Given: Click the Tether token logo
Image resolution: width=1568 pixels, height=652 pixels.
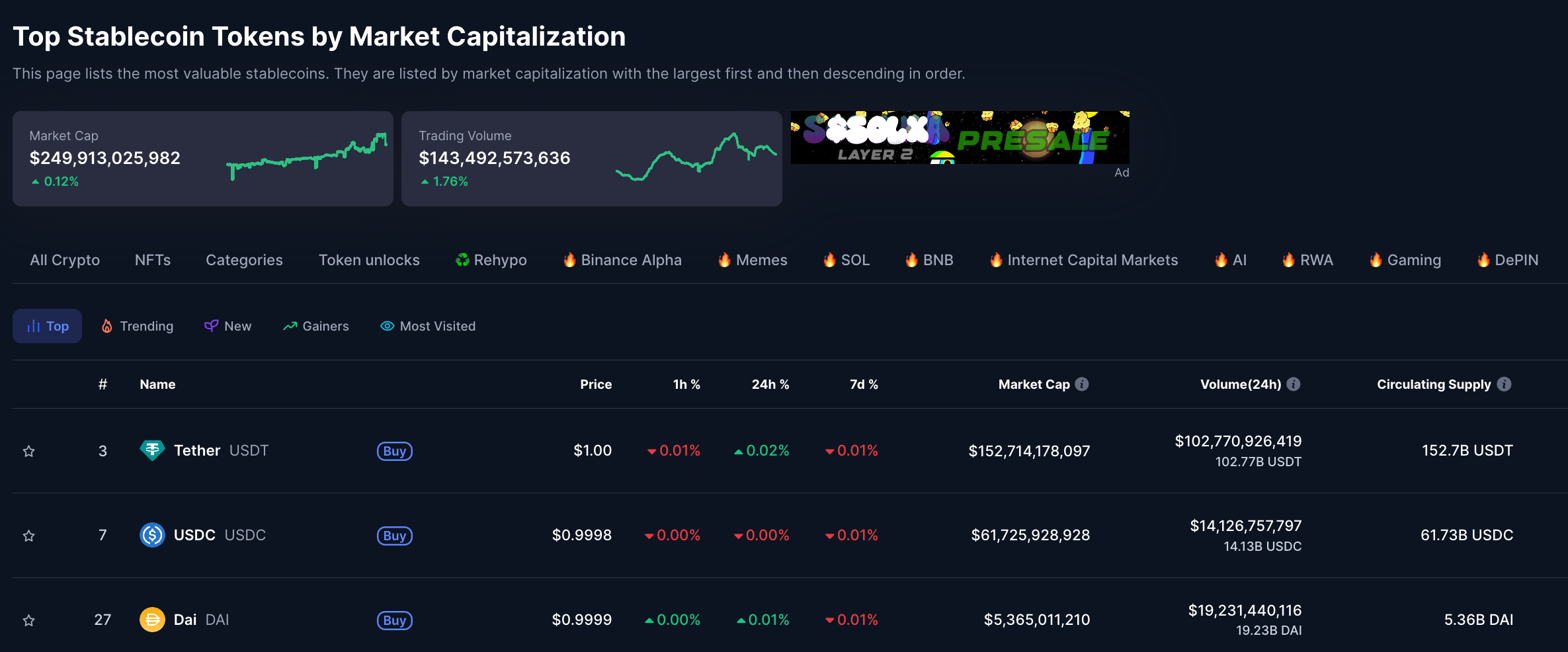Looking at the screenshot, I should [x=152, y=450].
